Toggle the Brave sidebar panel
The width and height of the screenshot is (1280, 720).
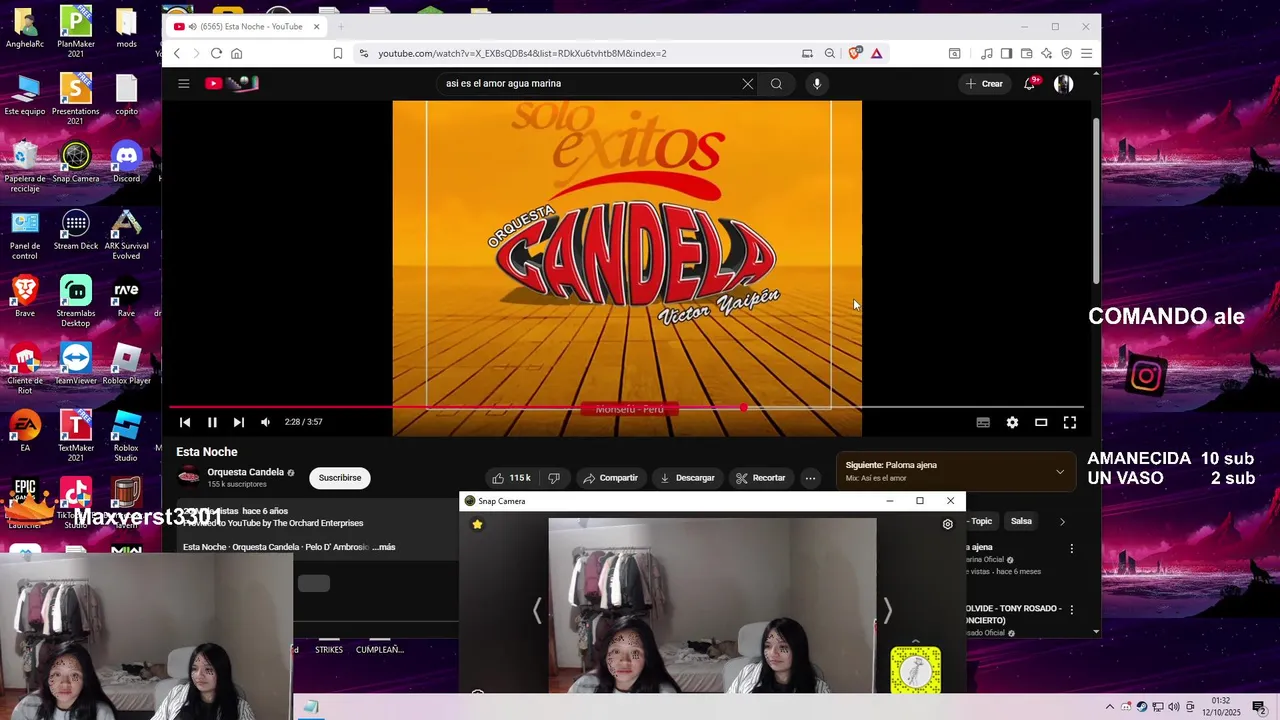click(1007, 53)
